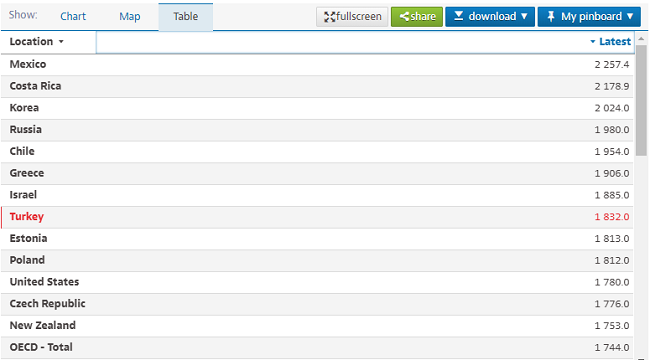Click Poland's value 1 812.0
The height and width of the screenshot is (360, 650).
pyautogui.click(x=611, y=260)
